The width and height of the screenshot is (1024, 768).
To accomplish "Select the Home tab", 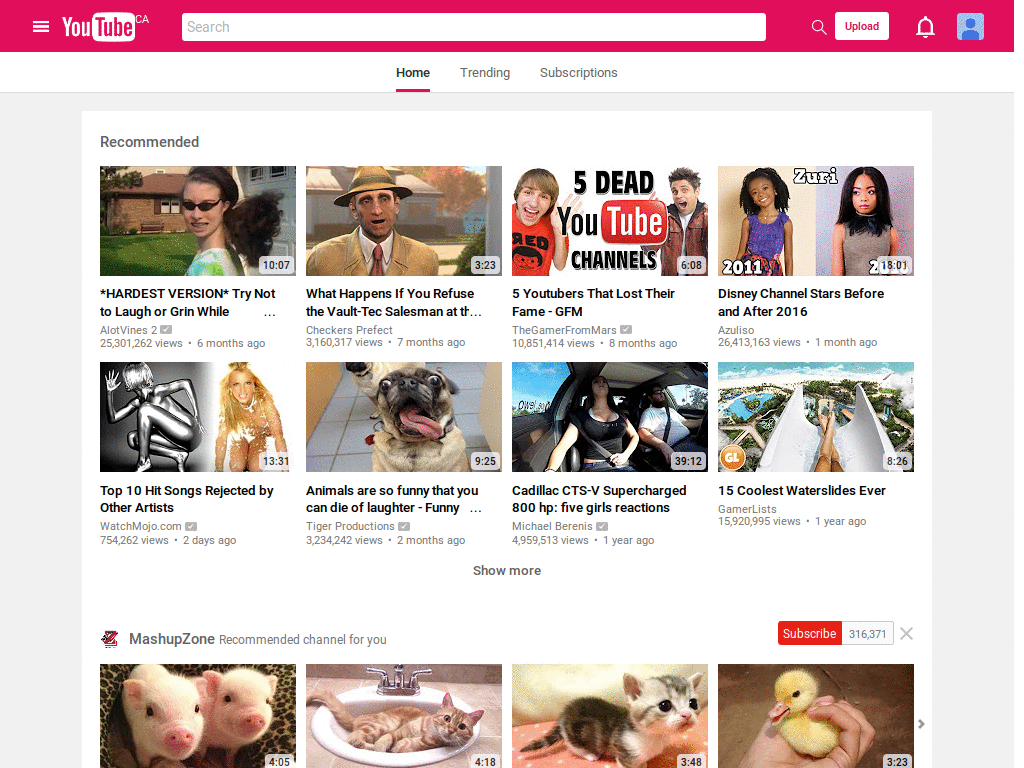I will pyautogui.click(x=413, y=72).
